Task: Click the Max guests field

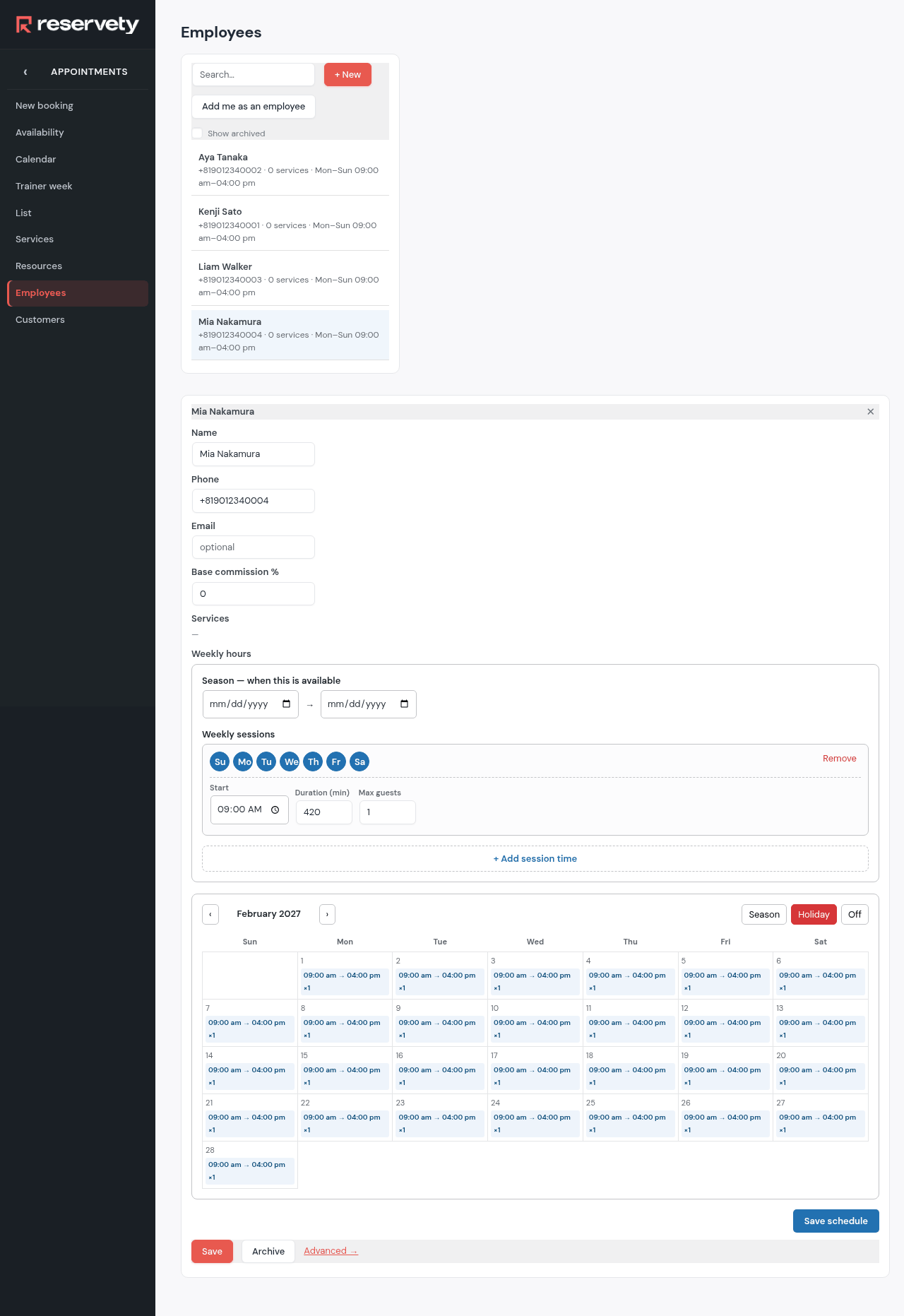Action: (x=388, y=812)
